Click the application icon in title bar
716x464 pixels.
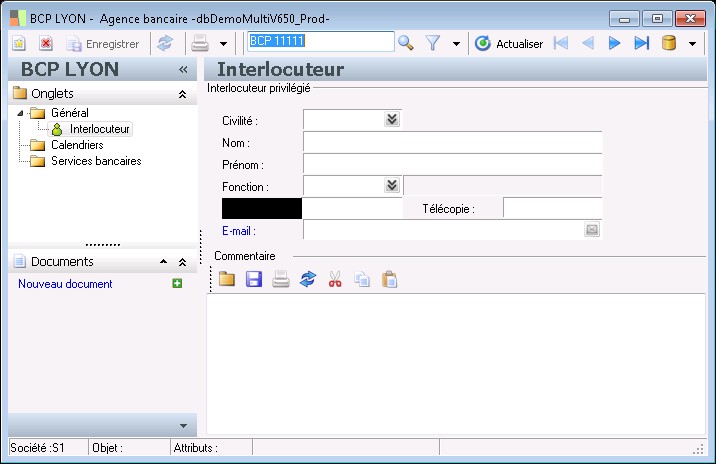click(x=18, y=18)
